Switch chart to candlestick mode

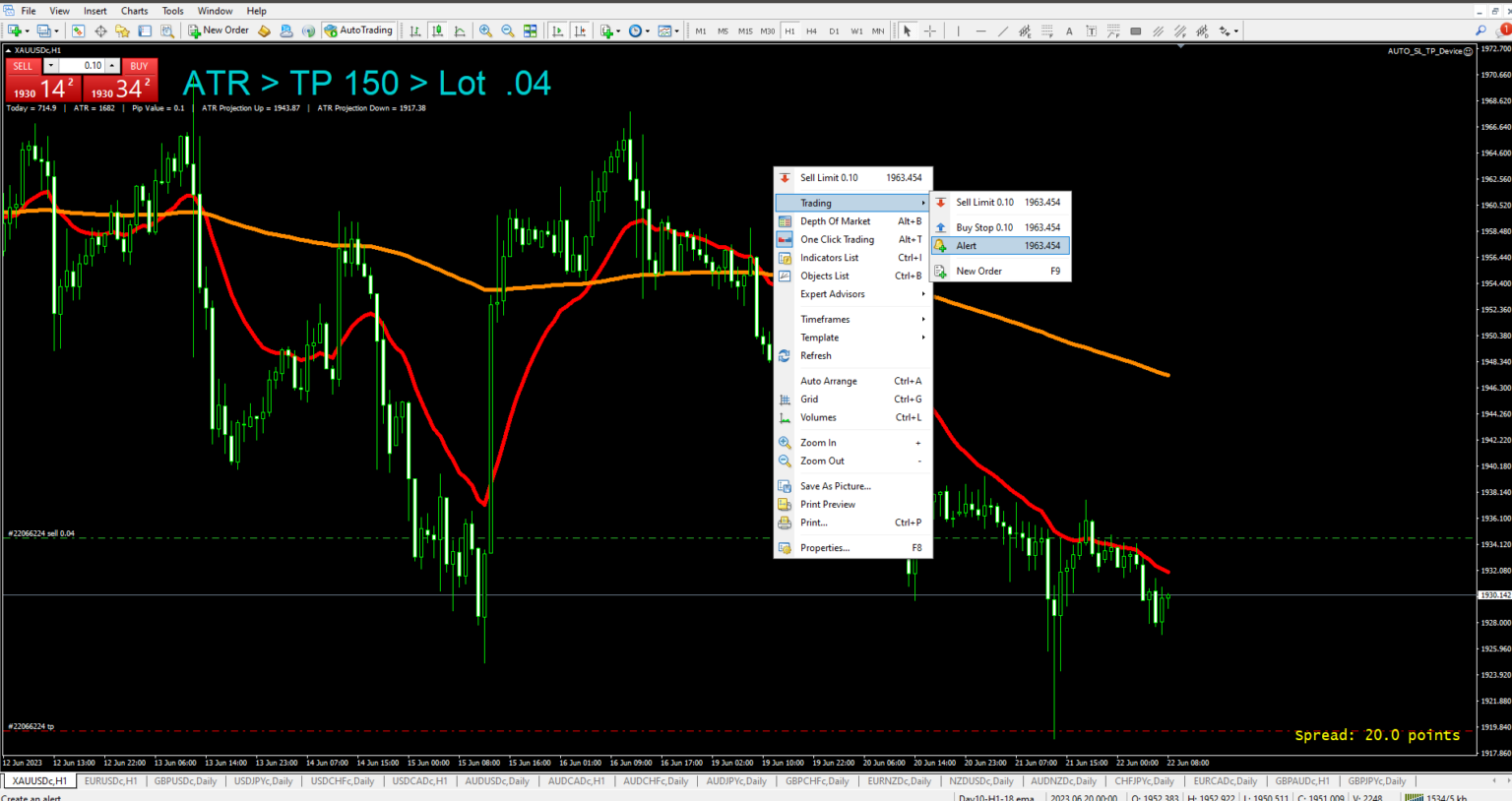pos(437,31)
